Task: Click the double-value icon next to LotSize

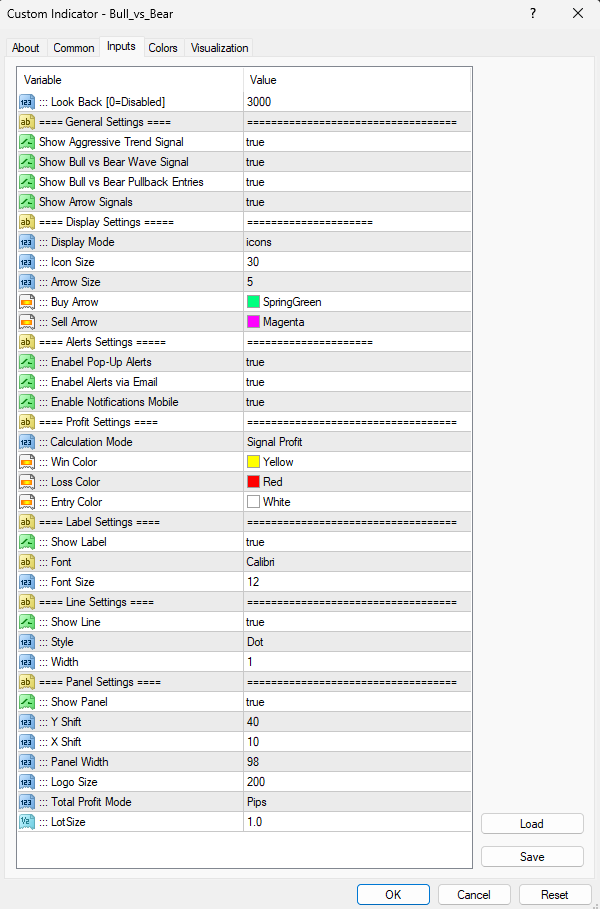Action: 27,822
